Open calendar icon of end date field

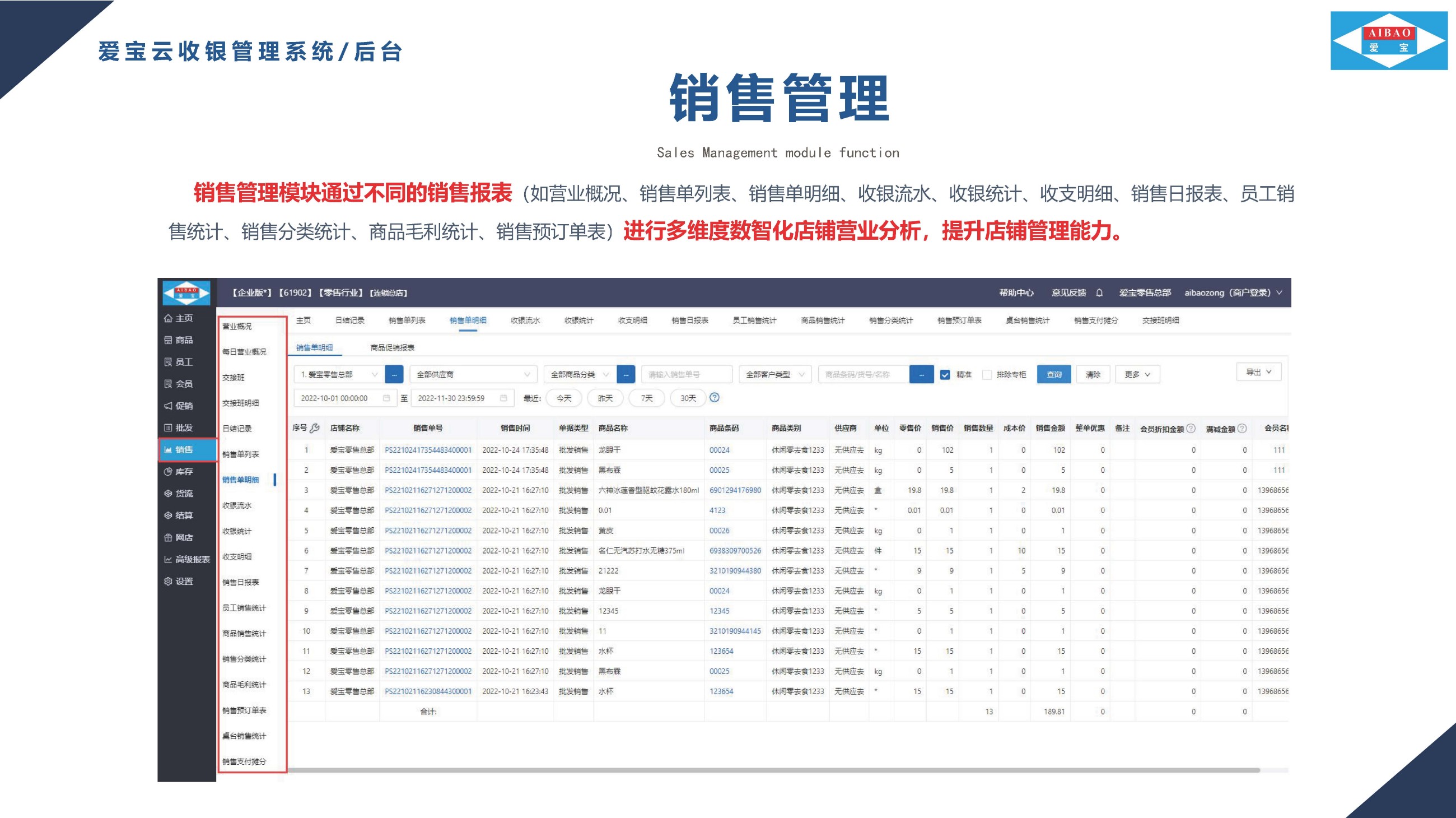[x=503, y=398]
